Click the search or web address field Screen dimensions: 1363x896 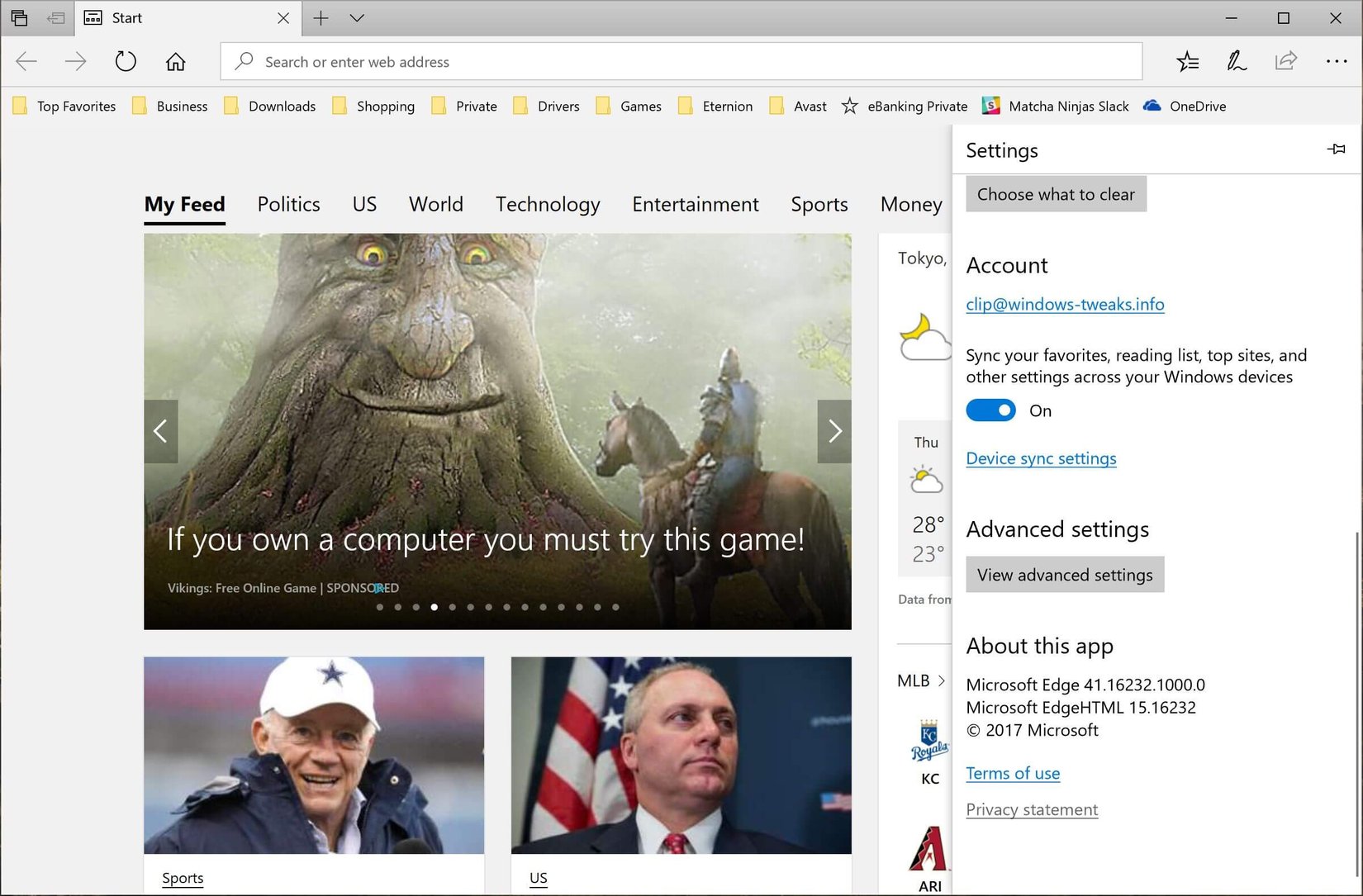pos(681,62)
